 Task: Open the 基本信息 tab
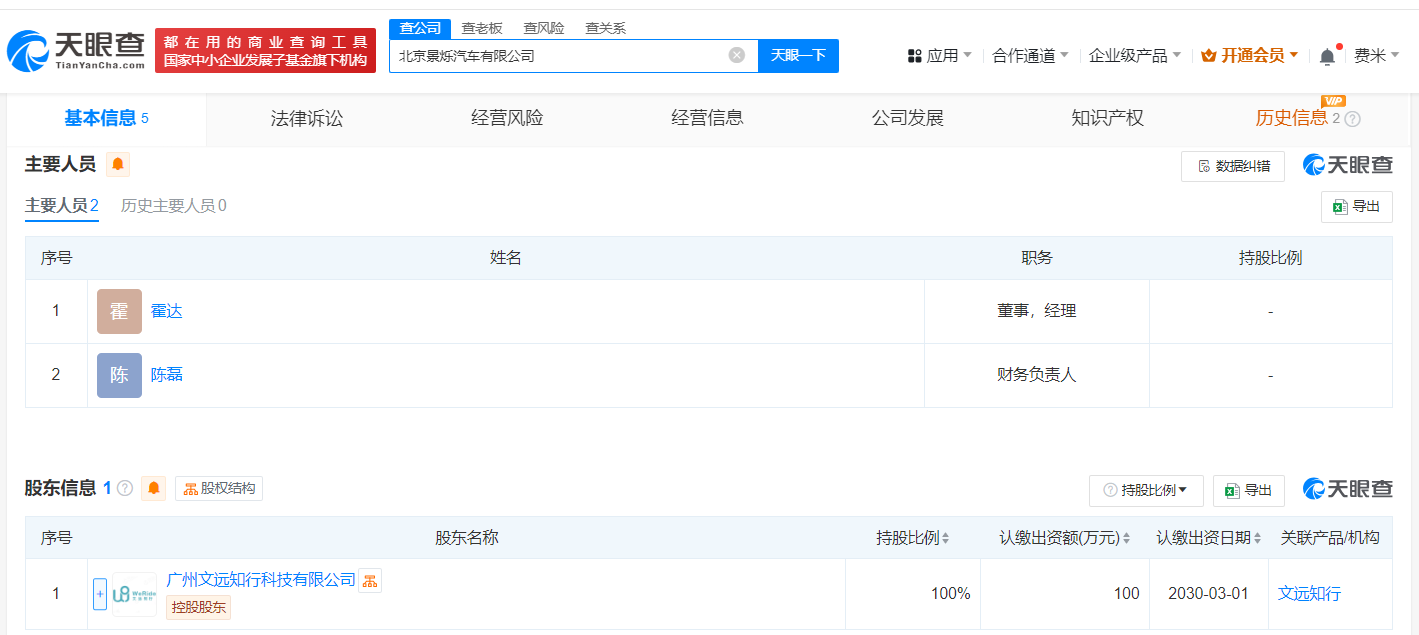tap(107, 119)
